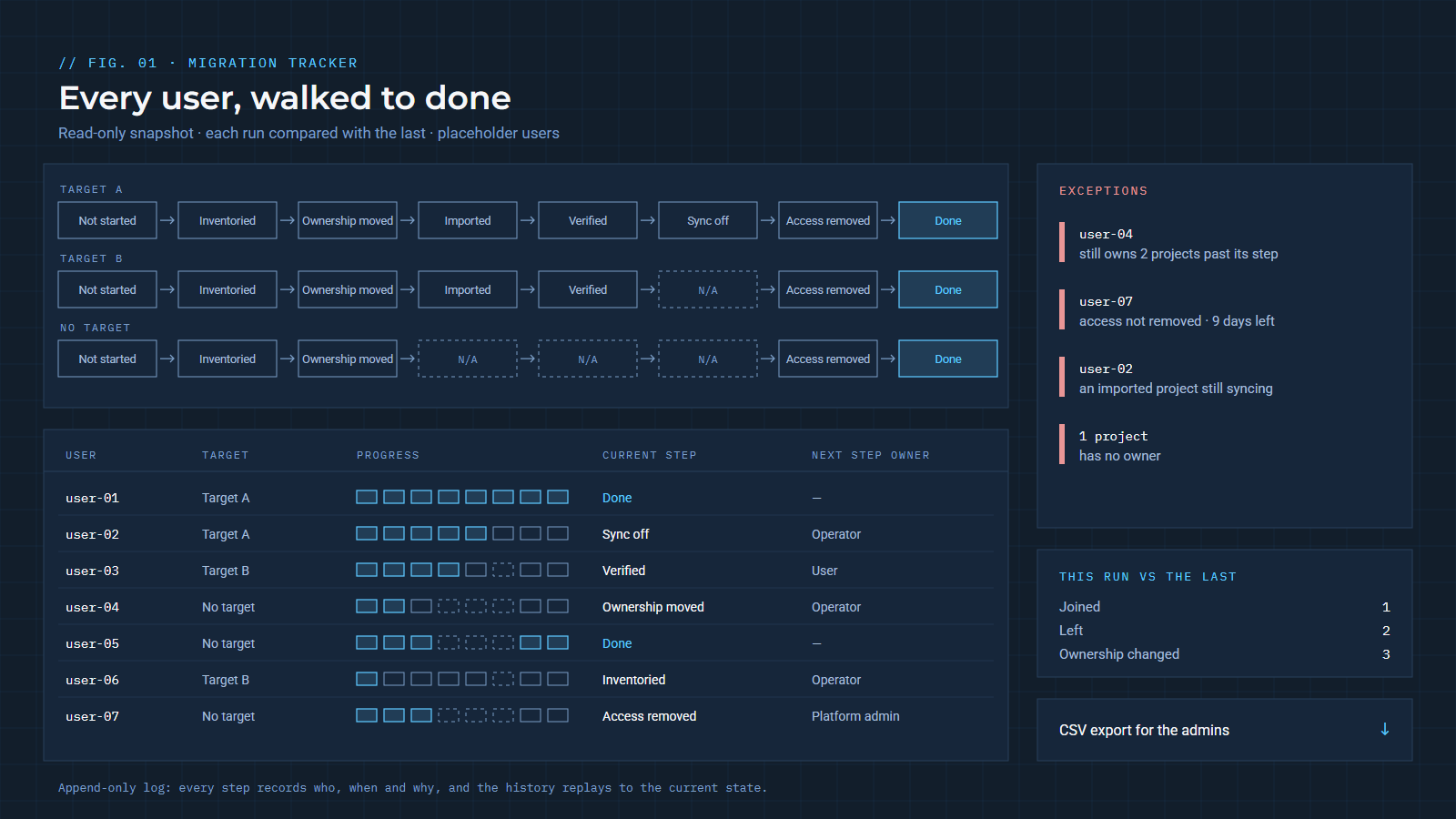
Task: Open user-07 exception about access removal
Action: click(1168, 310)
